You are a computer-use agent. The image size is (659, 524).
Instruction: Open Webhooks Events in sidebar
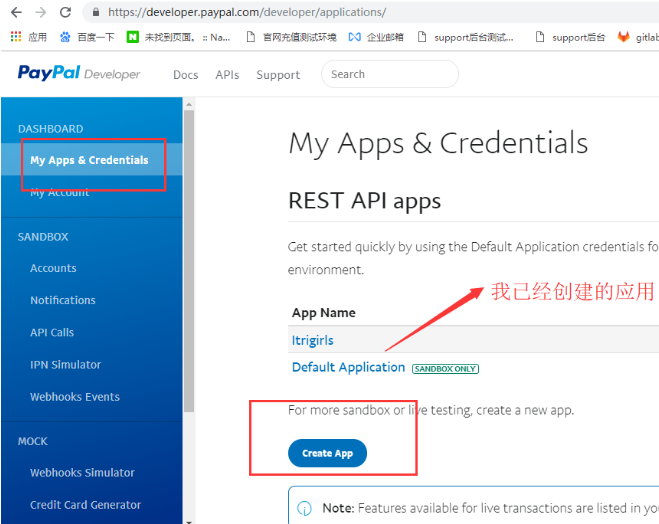(x=75, y=397)
